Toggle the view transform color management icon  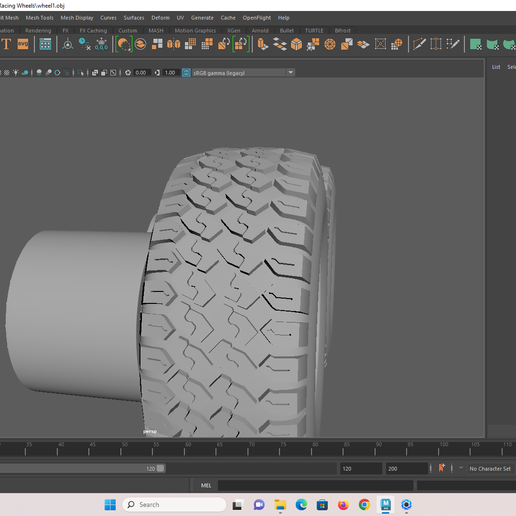click(x=186, y=73)
